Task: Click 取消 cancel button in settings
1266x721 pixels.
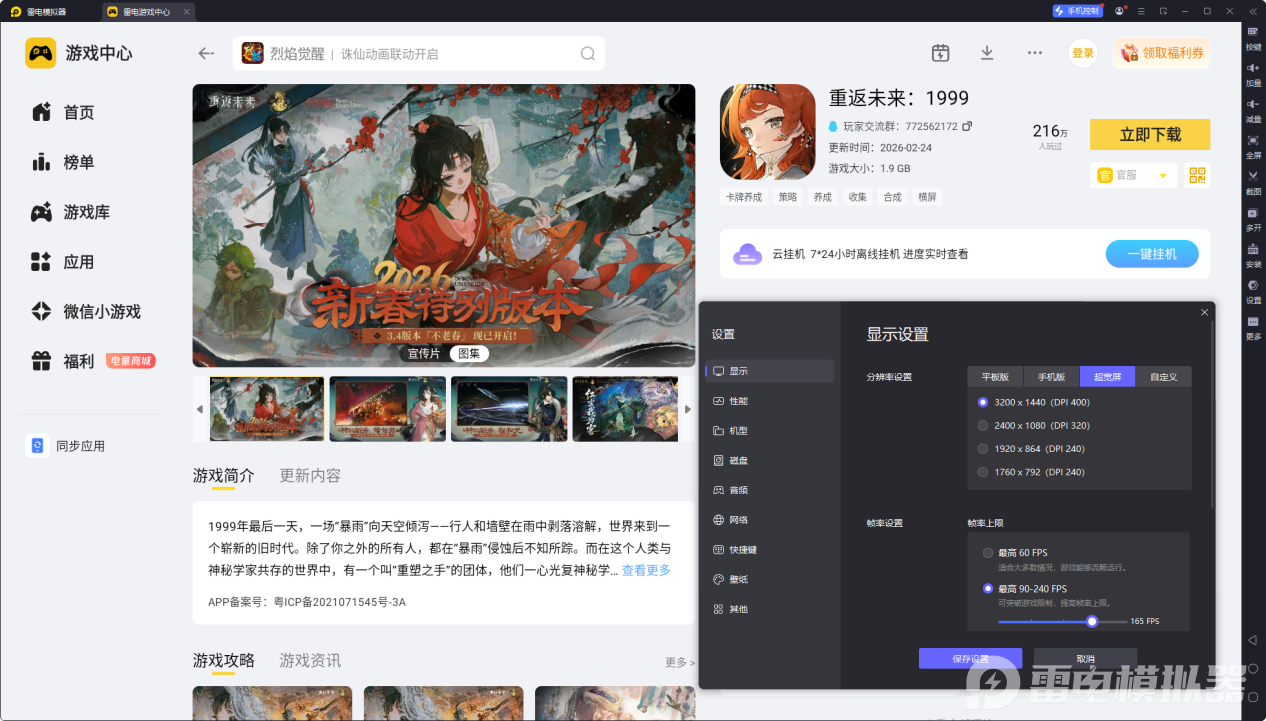Action: click(x=1086, y=659)
